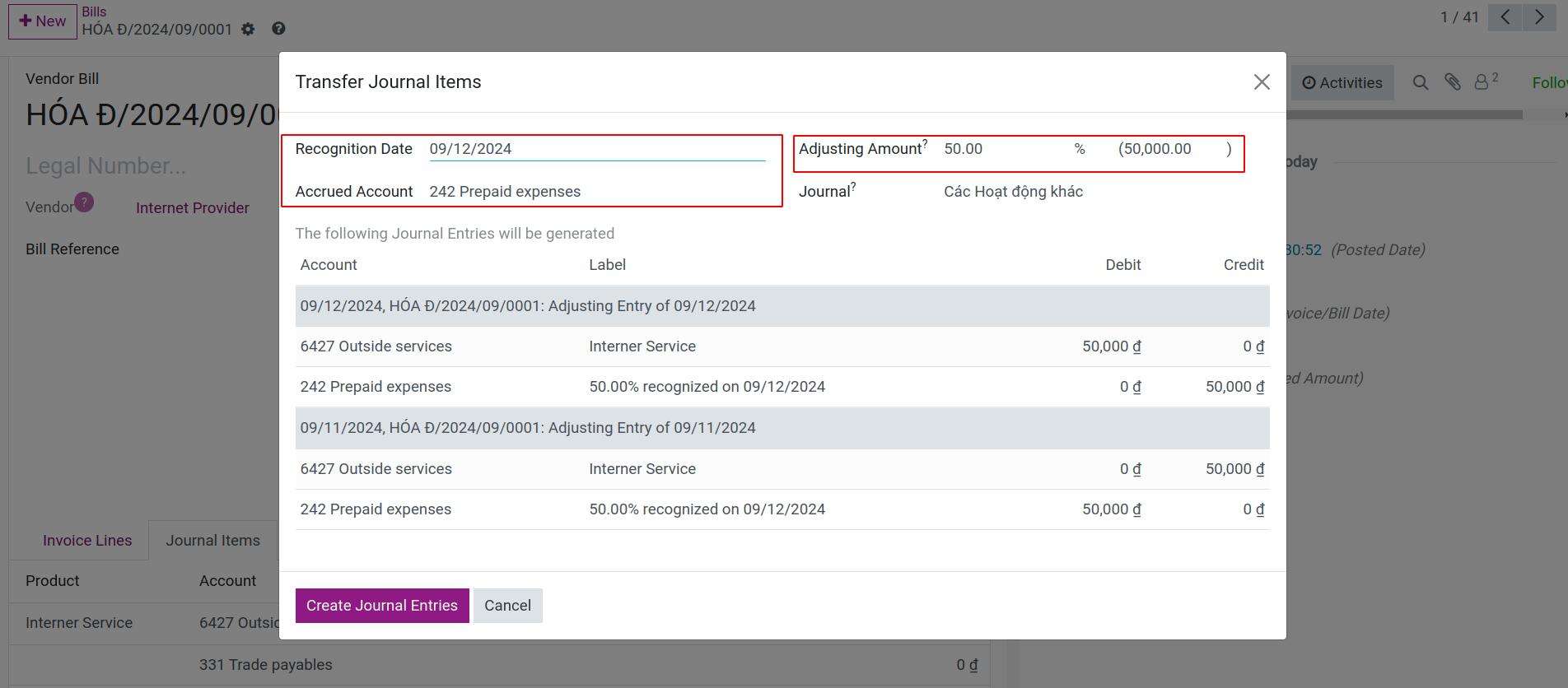
Task: Click the Follow button in chatter
Action: point(1549,83)
